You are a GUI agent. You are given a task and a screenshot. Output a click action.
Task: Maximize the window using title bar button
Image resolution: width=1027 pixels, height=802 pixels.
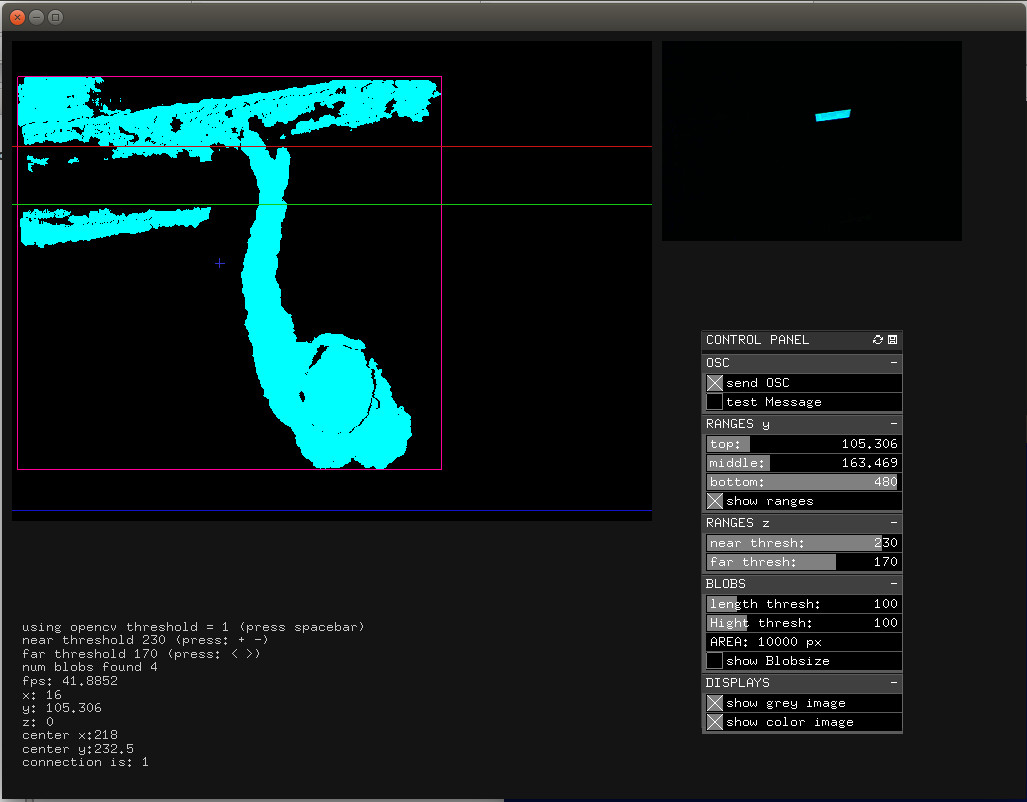pos(55,17)
